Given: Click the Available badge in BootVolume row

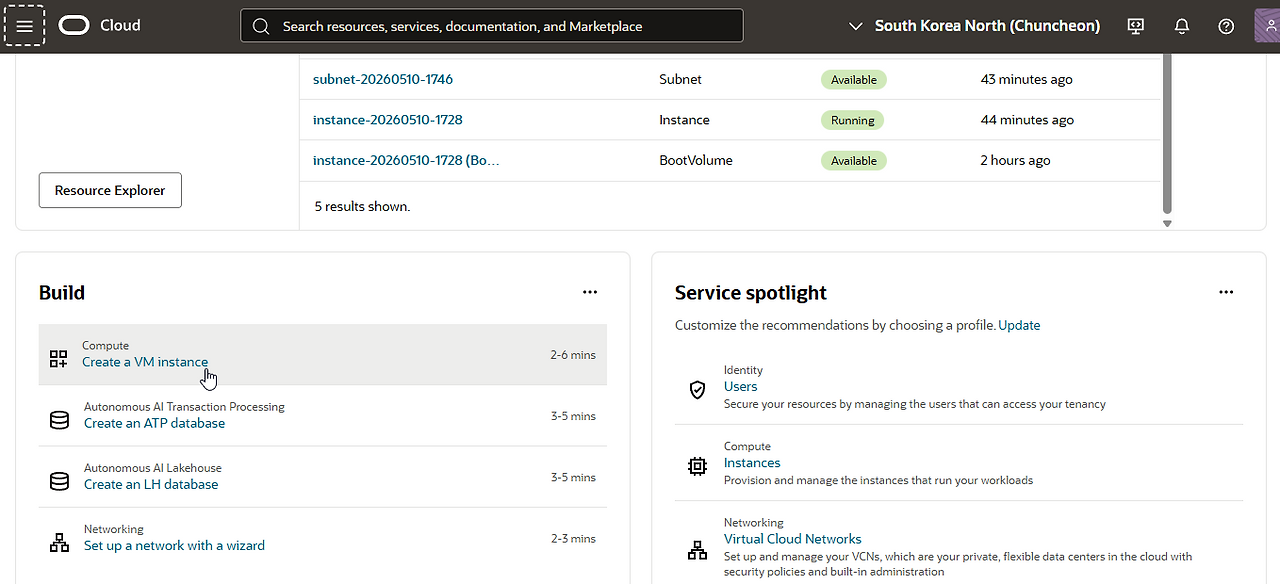Looking at the screenshot, I should pos(854,160).
